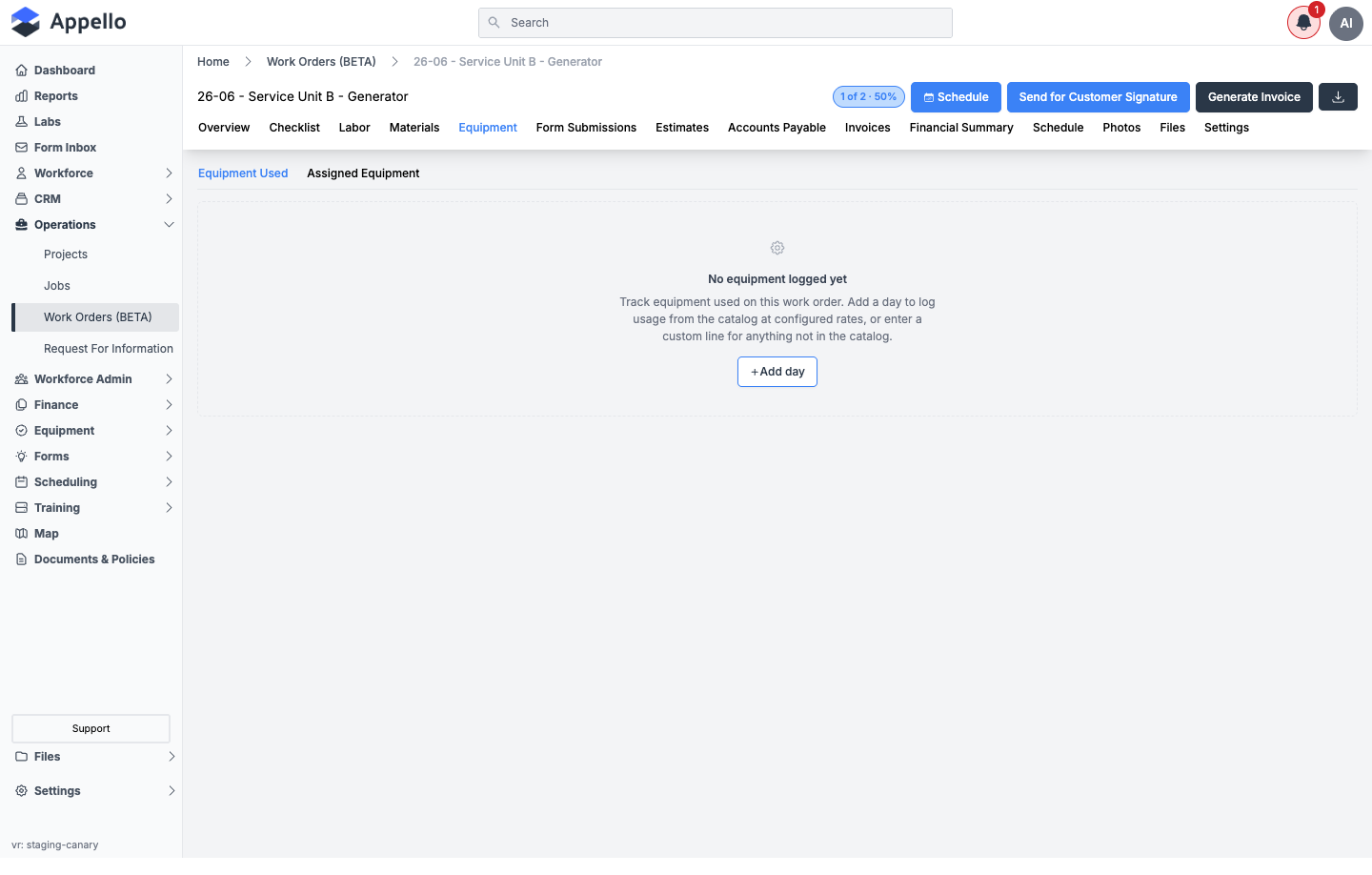This screenshot has height=875, width=1372.
Task: Click the Home breadcrumb link
Action: click(x=213, y=62)
